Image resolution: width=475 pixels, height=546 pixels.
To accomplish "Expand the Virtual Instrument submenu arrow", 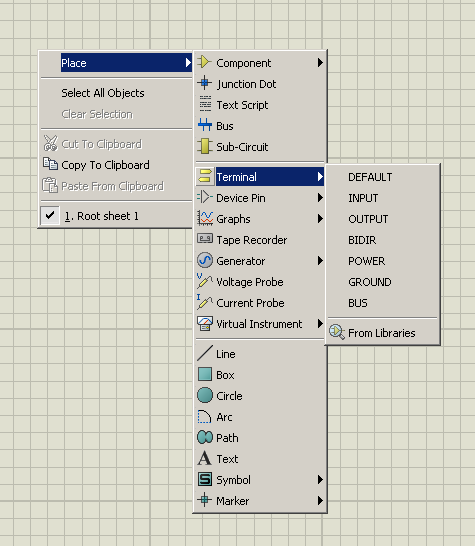I will point(320,323).
